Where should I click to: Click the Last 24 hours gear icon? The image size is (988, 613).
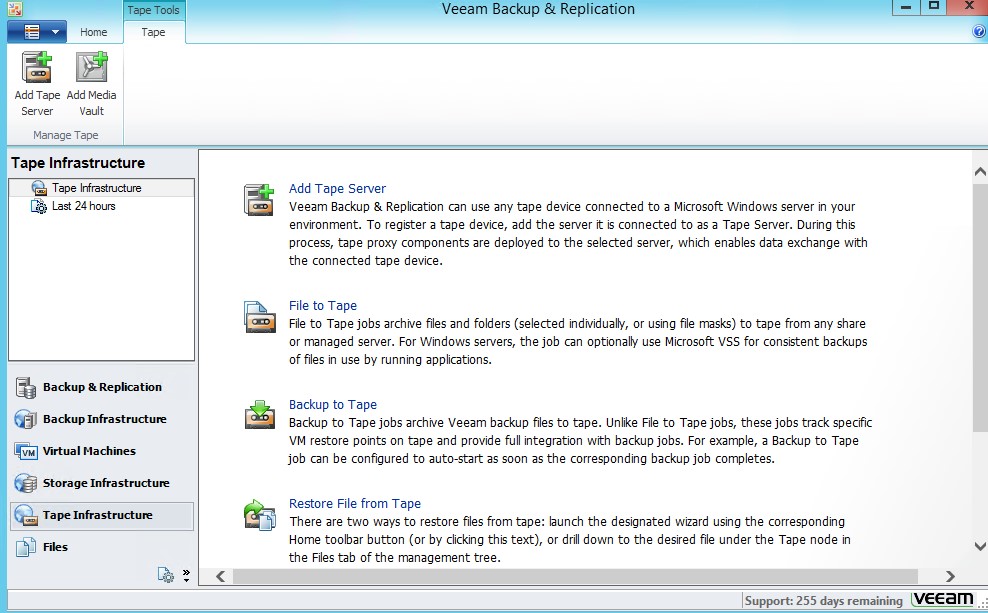pos(39,206)
